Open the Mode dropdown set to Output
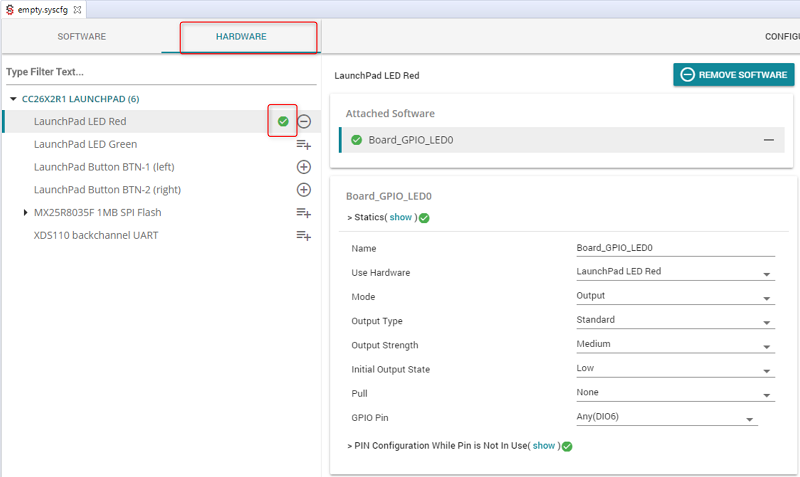Viewport: 800px width, 477px height. pos(767,298)
